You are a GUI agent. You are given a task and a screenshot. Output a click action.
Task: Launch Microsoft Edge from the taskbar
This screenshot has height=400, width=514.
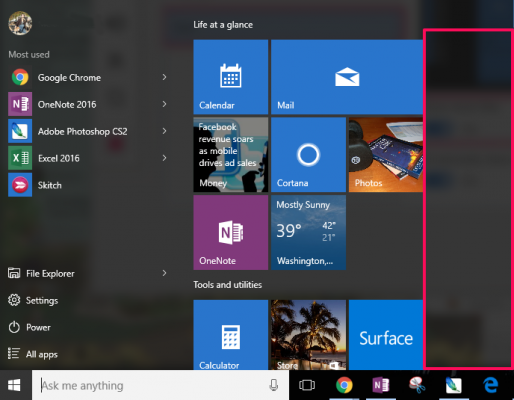coord(490,385)
